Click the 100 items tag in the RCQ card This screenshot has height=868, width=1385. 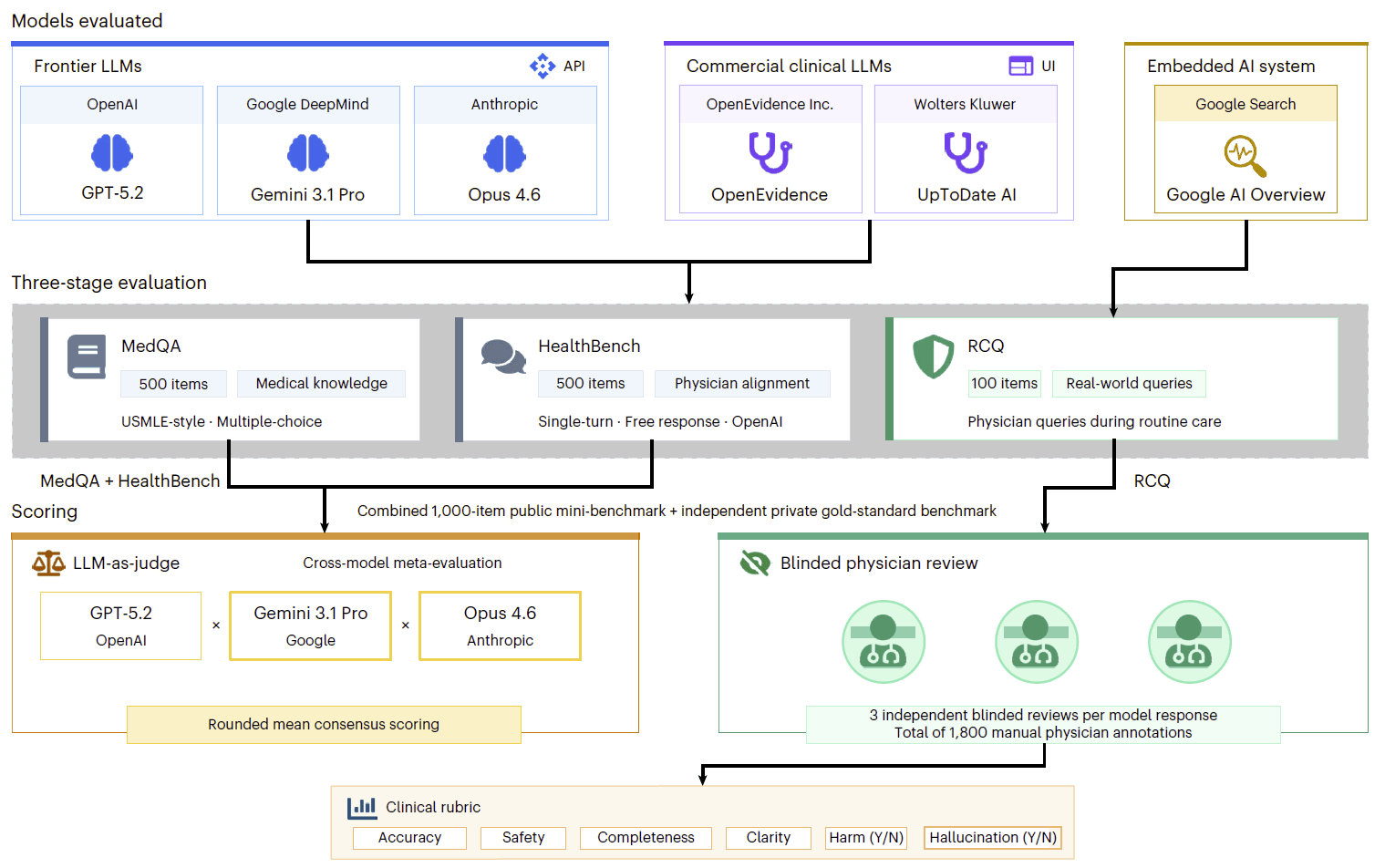point(1004,384)
